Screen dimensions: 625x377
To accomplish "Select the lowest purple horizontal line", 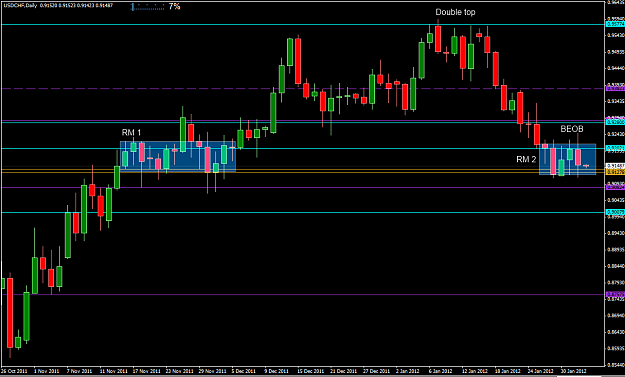I will [303, 295].
